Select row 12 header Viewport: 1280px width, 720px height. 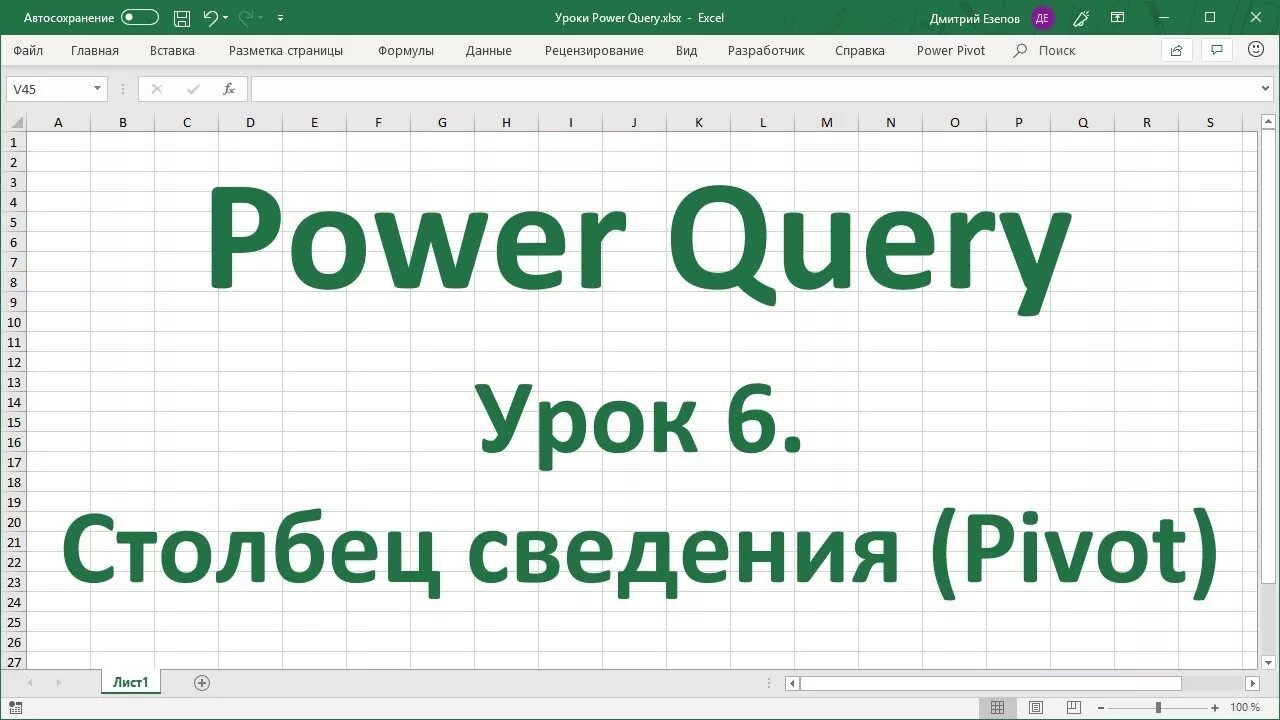click(x=14, y=362)
